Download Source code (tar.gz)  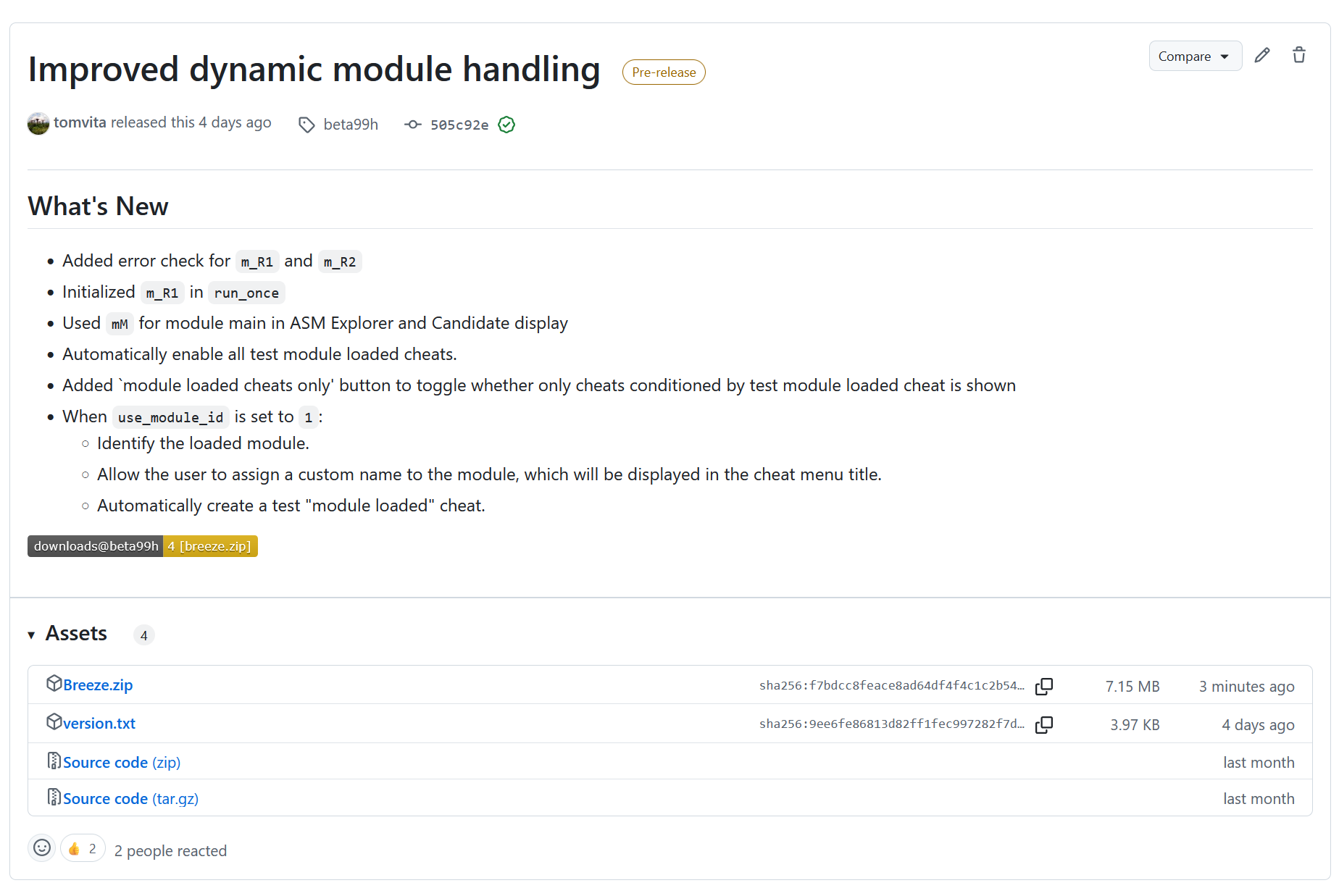click(x=130, y=799)
